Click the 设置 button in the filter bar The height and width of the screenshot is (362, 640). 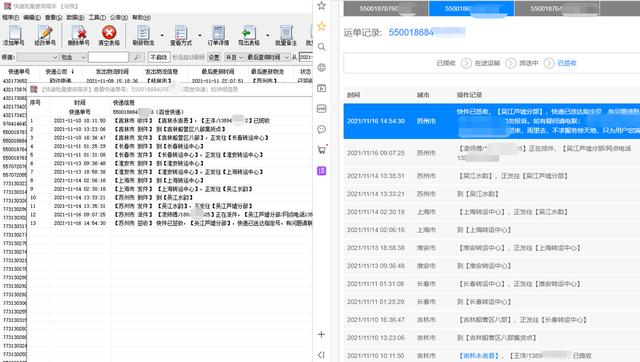click(214, 57)
